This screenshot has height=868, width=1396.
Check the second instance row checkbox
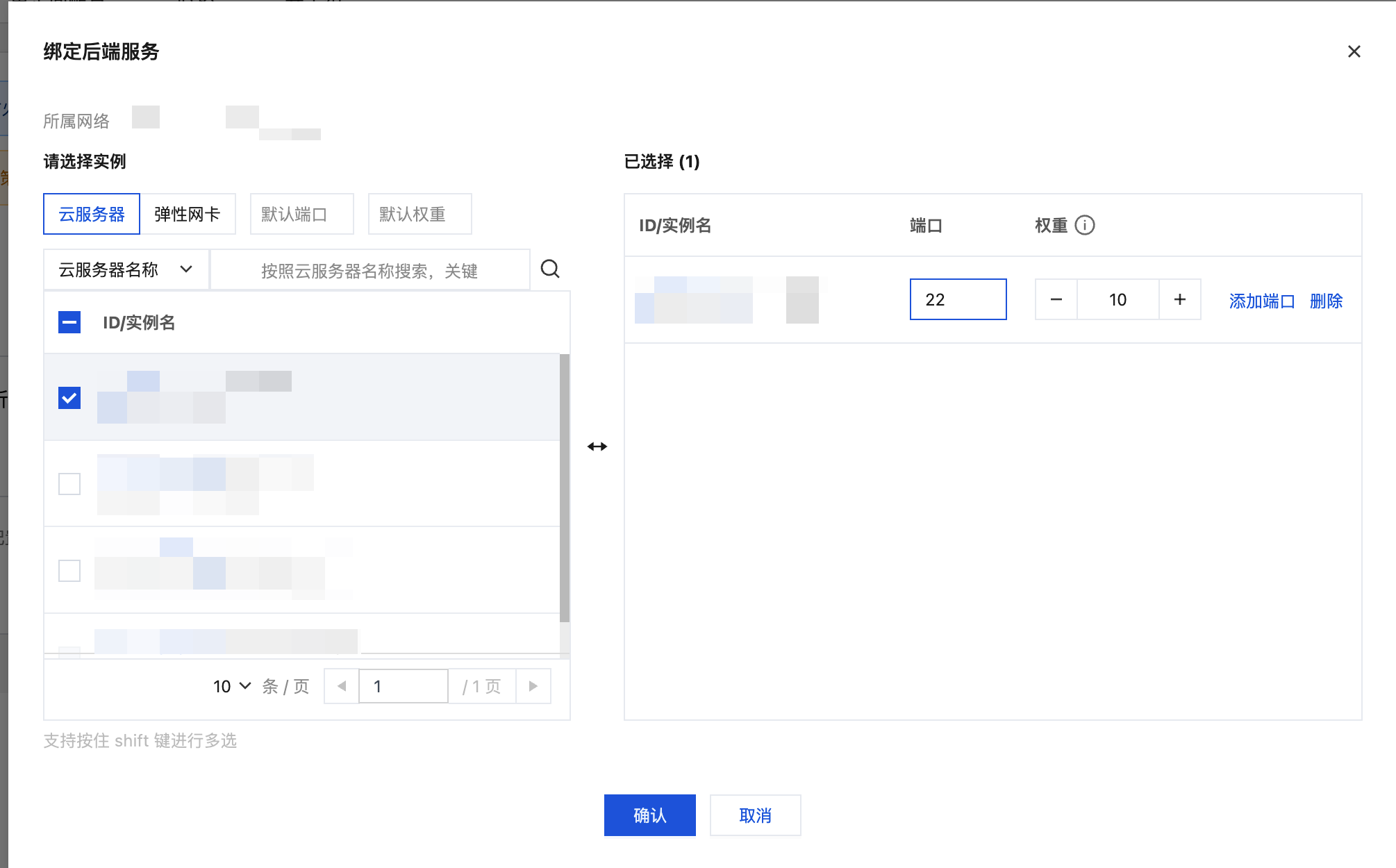pyautogui.click(x=69, y=483)
